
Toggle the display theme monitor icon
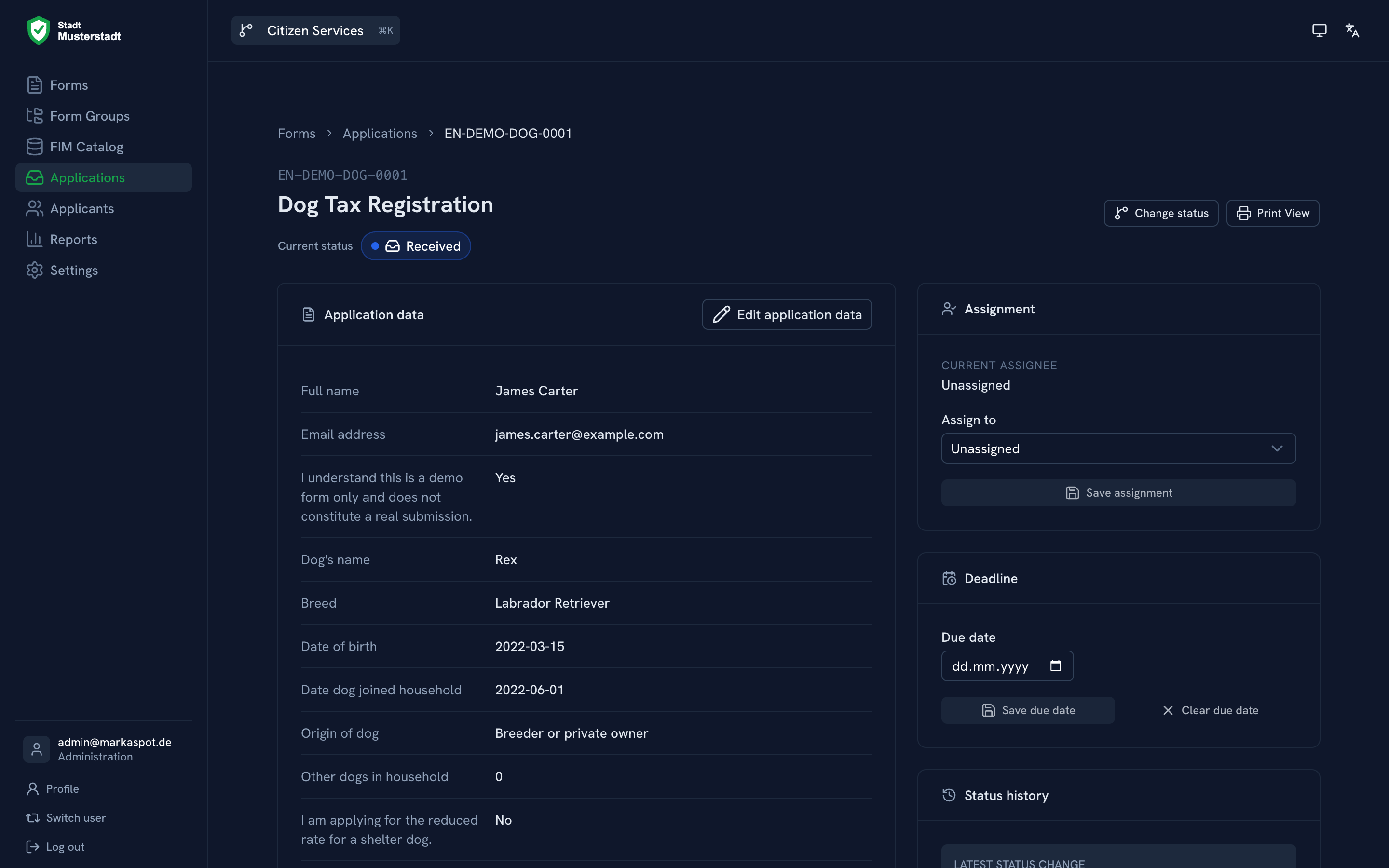[1319, 30]
